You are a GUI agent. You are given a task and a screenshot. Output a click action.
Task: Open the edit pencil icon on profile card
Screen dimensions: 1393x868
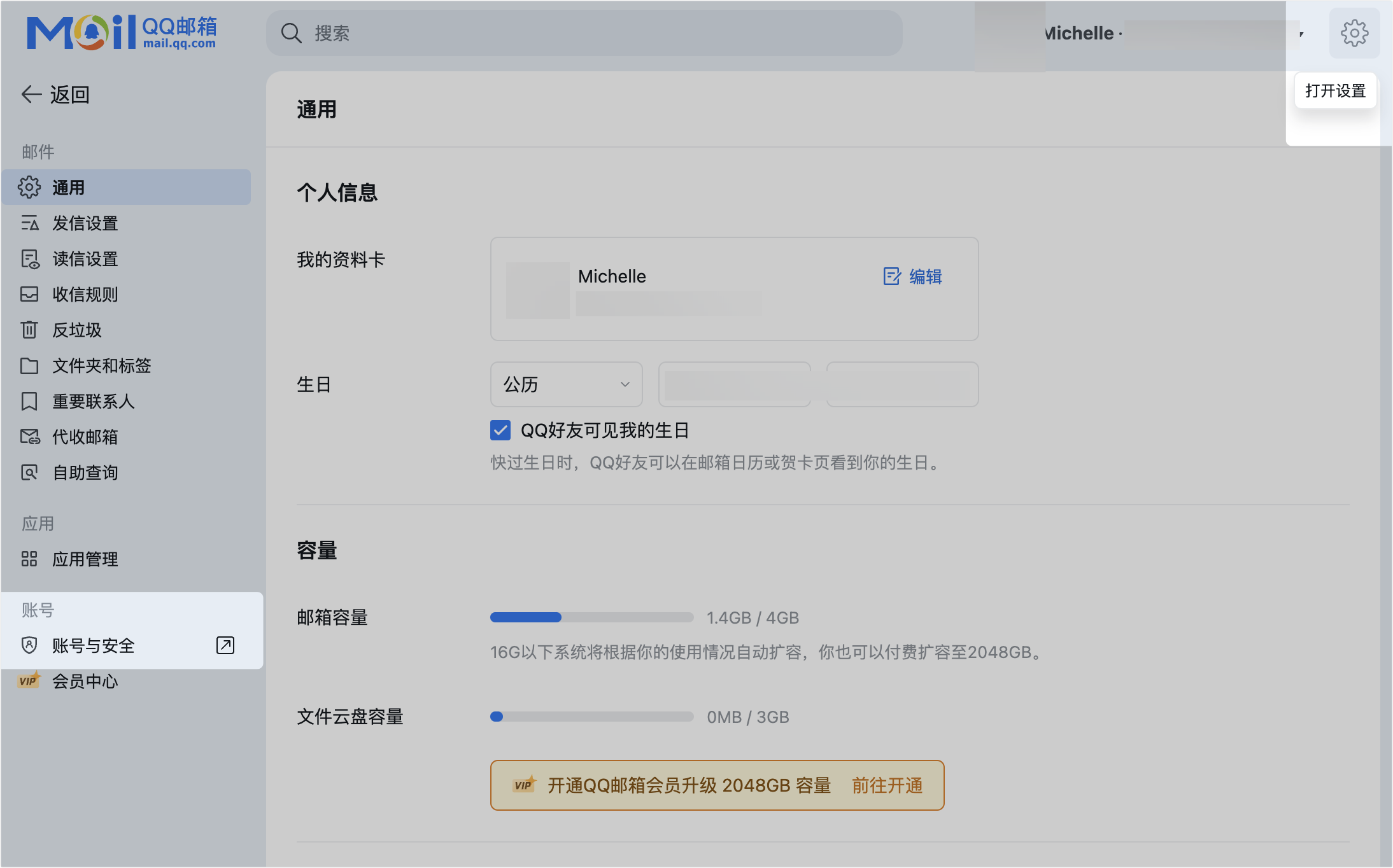click(890, 277)
